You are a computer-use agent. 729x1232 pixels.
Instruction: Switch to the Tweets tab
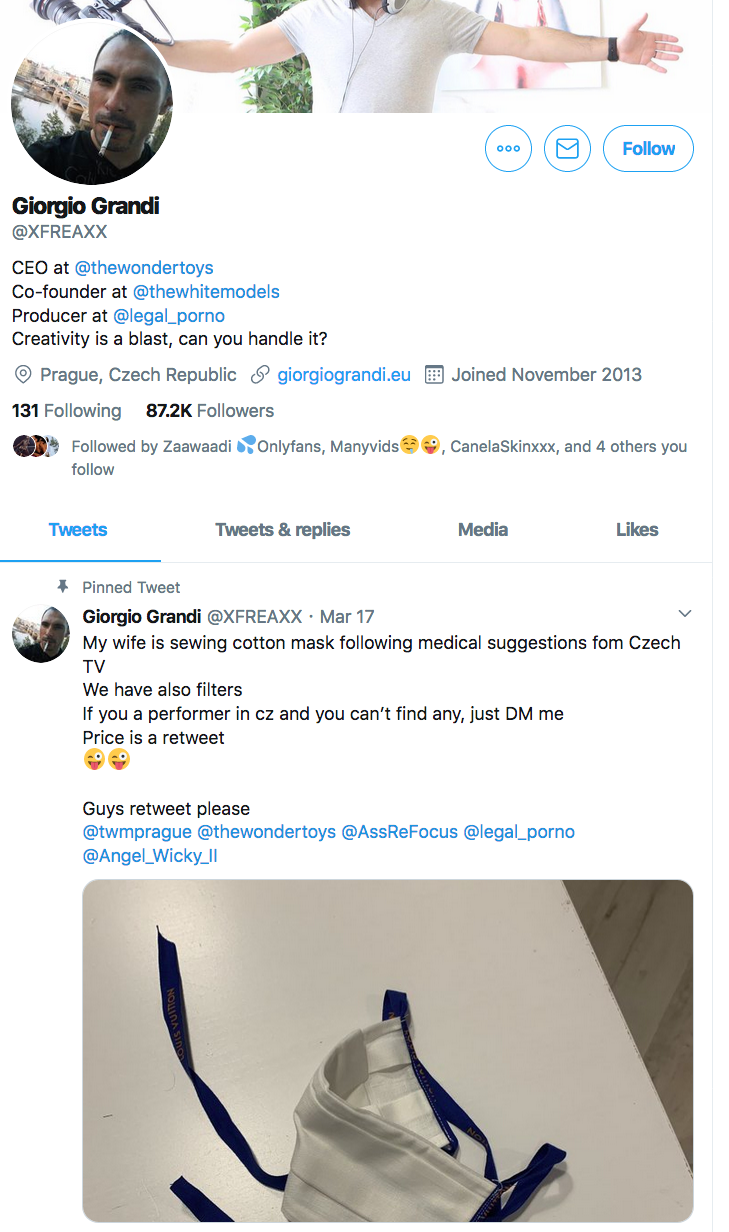(x=78, y=530)
